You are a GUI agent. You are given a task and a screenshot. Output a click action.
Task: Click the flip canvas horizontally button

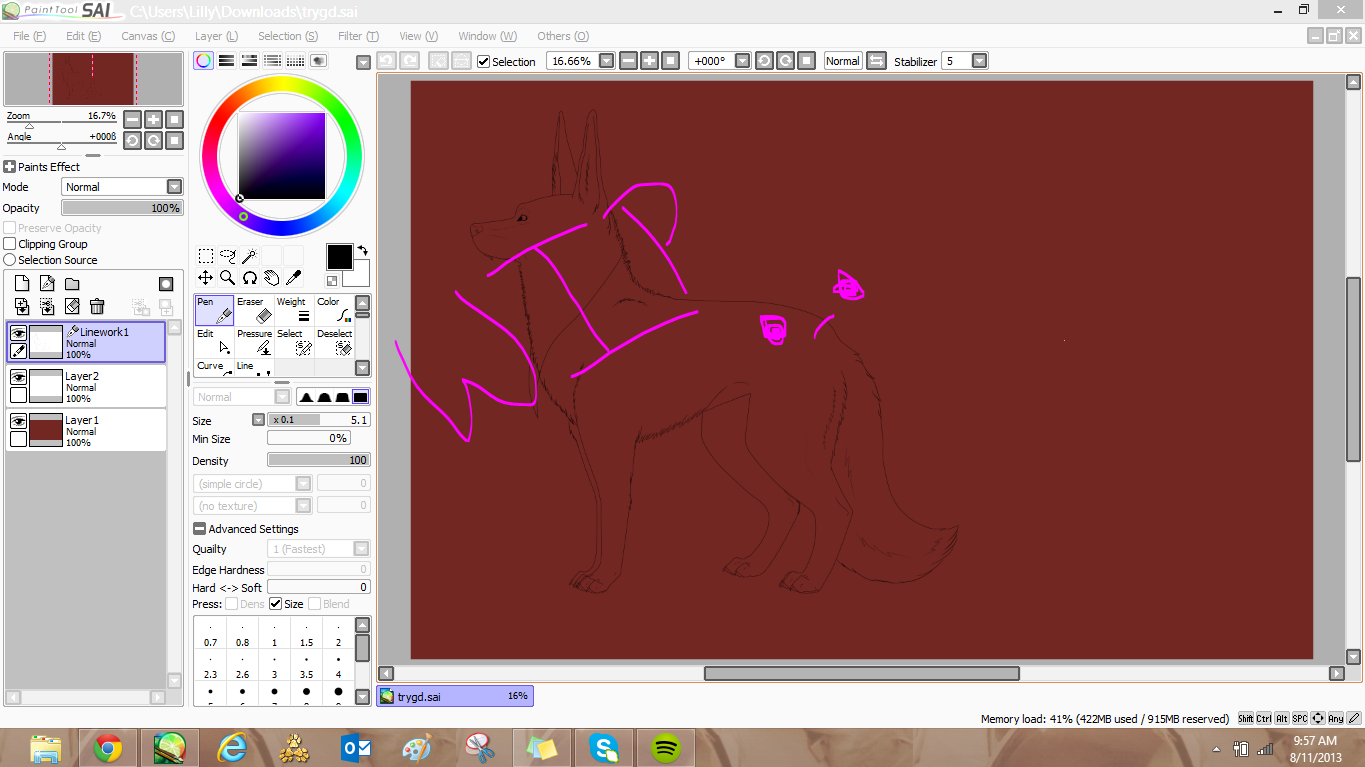tap(876, 61)
